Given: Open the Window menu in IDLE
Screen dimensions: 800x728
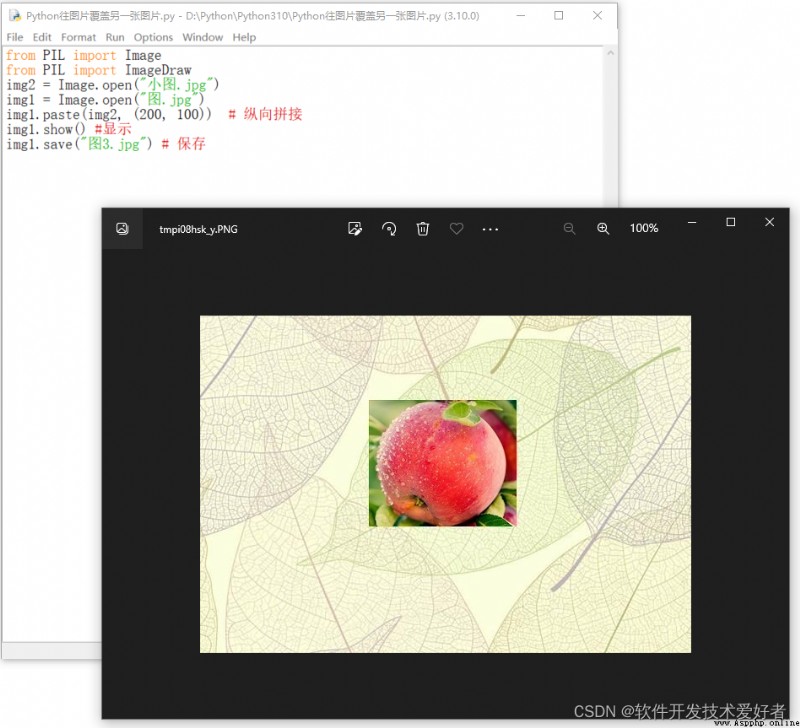Looking at the screenshot, I should pos(203,37).
